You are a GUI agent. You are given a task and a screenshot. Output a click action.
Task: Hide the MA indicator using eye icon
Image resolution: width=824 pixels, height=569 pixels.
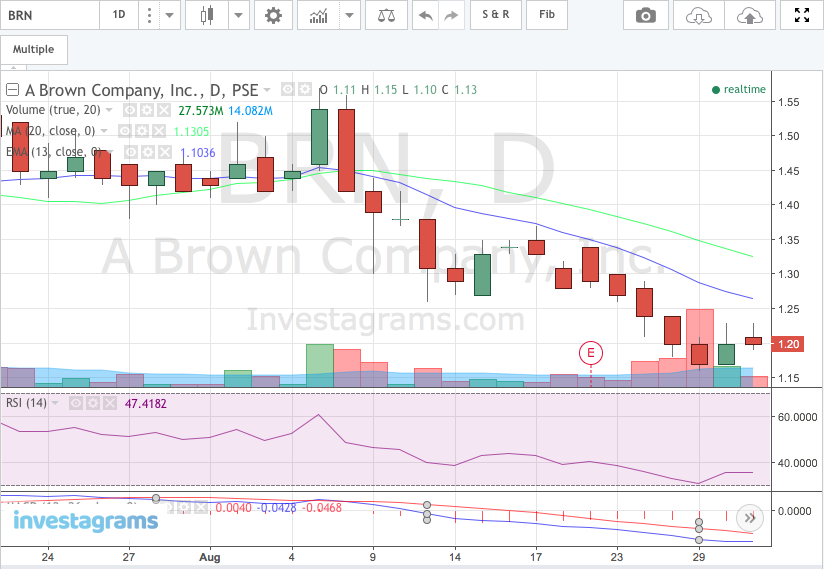pyautogui.click(x=125, y=131)
